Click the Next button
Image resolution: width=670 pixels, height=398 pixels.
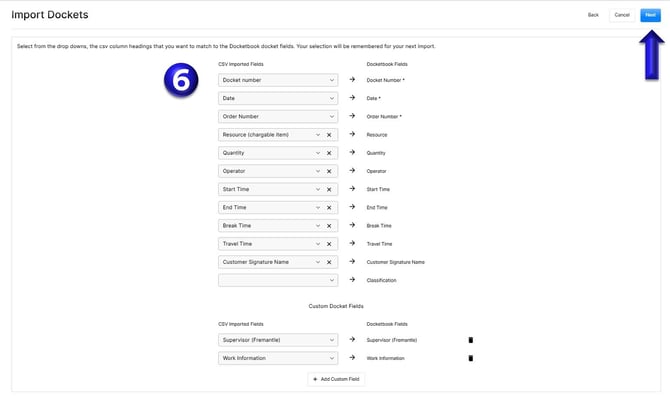pyautogui.click(x=650, y=15)
